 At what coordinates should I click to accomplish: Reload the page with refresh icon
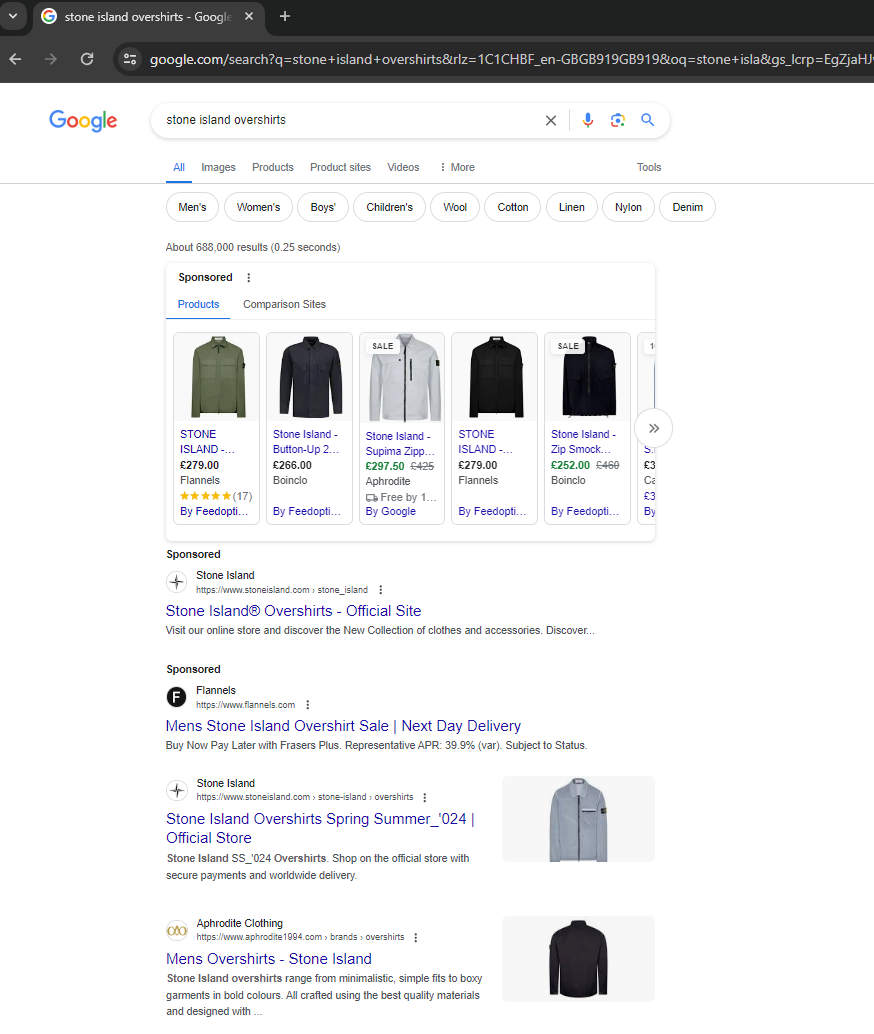click(87, 59)
